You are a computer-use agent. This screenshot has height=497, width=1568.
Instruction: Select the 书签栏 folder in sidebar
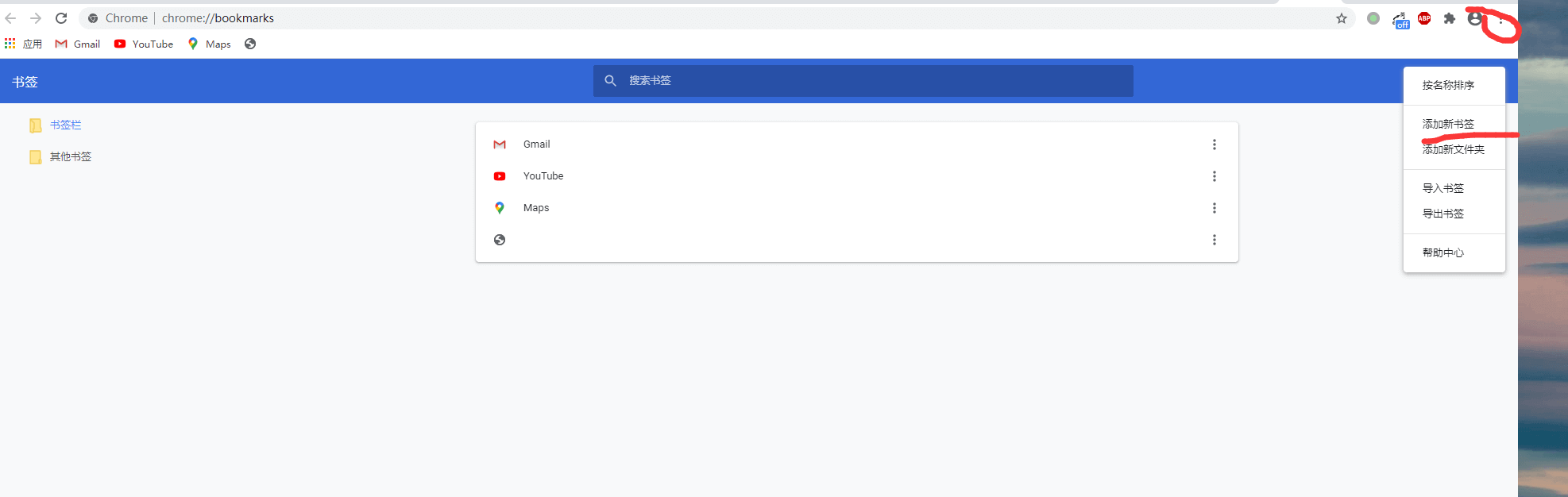(x=65, y=125)
